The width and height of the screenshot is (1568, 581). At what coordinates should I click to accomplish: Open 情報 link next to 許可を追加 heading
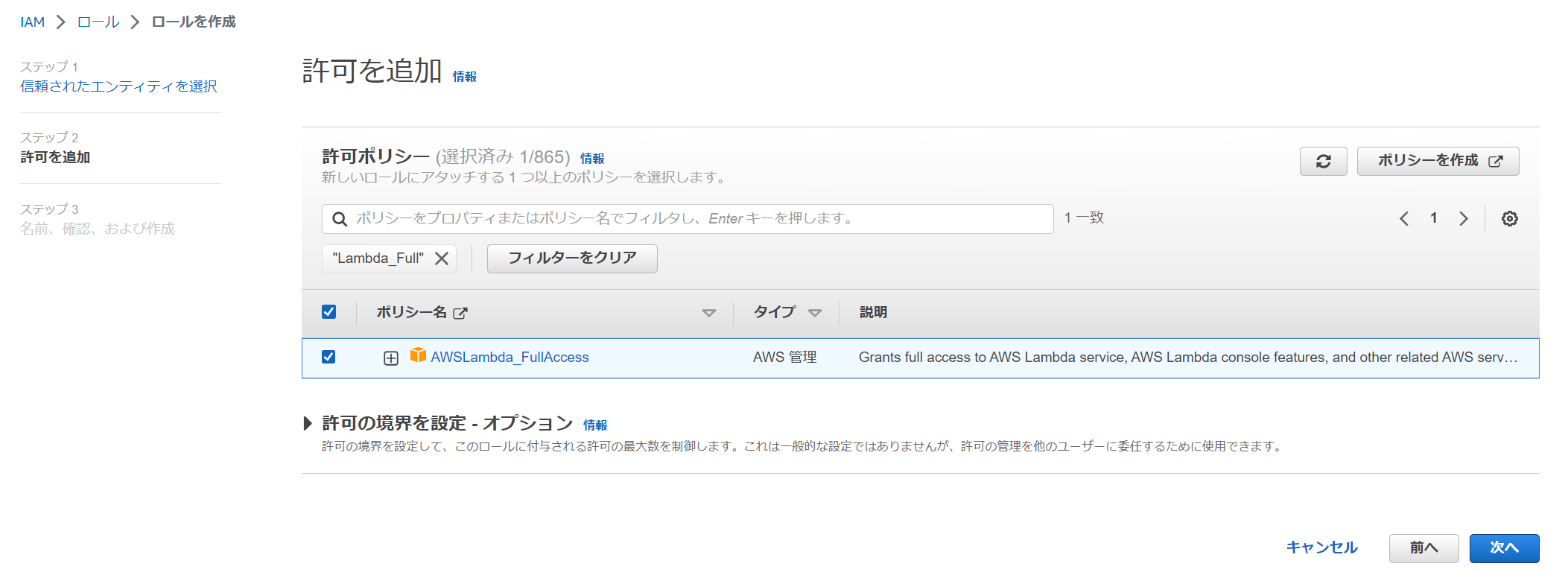pyautogui.click(x=465, y=77)
